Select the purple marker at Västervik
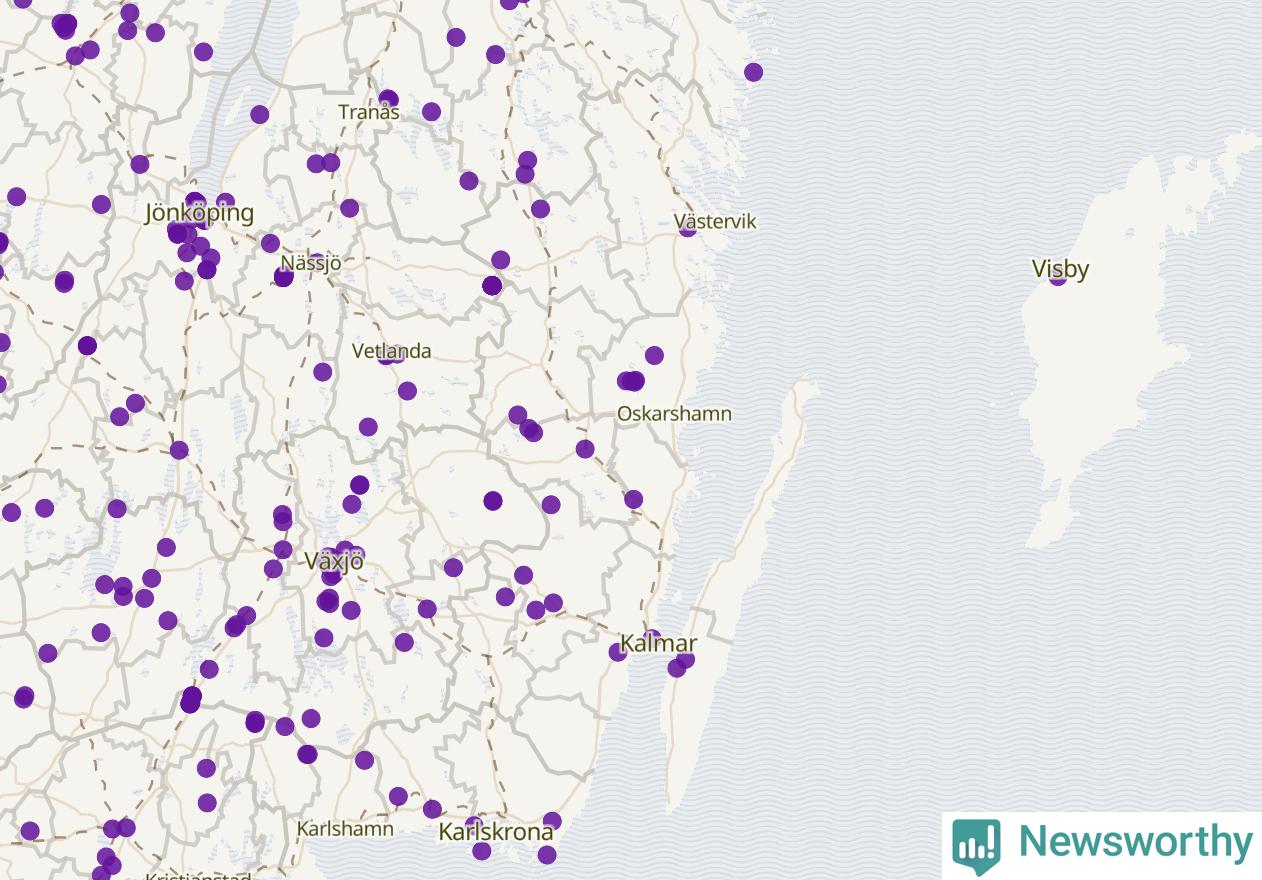Image resolution: width=1262 pixels, height=880 pixels. click(x=687, y=228)
